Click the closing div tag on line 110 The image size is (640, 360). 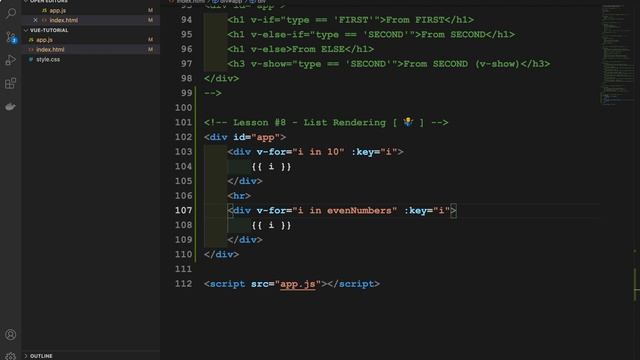[x=221, y=255]
